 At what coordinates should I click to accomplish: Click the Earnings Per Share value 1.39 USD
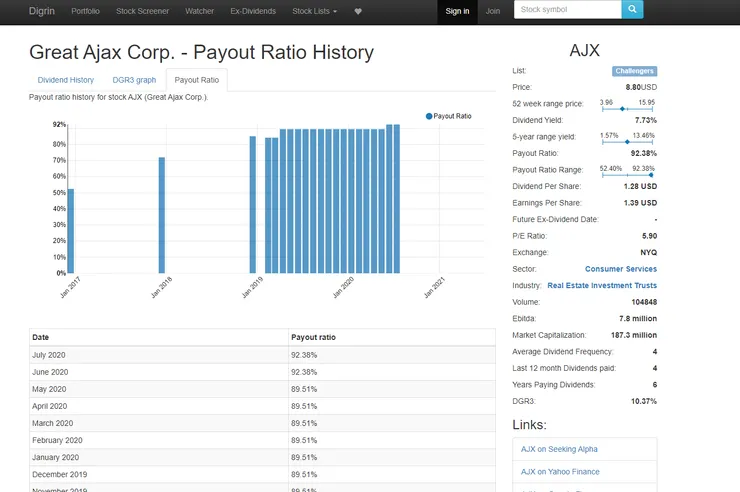(x=640, y=203)
